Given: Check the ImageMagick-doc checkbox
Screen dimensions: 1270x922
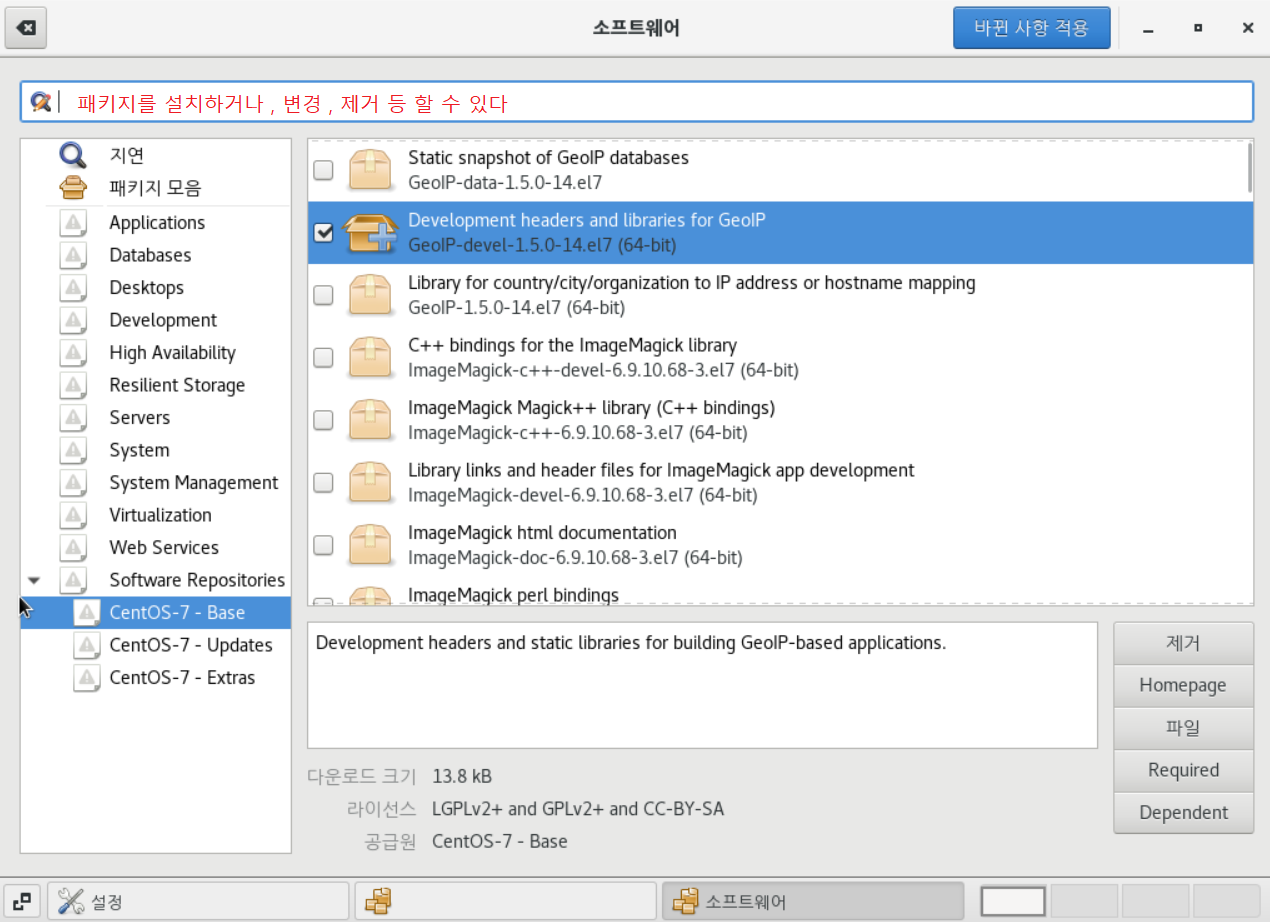Looking at the screenshot, I should 323,545.
